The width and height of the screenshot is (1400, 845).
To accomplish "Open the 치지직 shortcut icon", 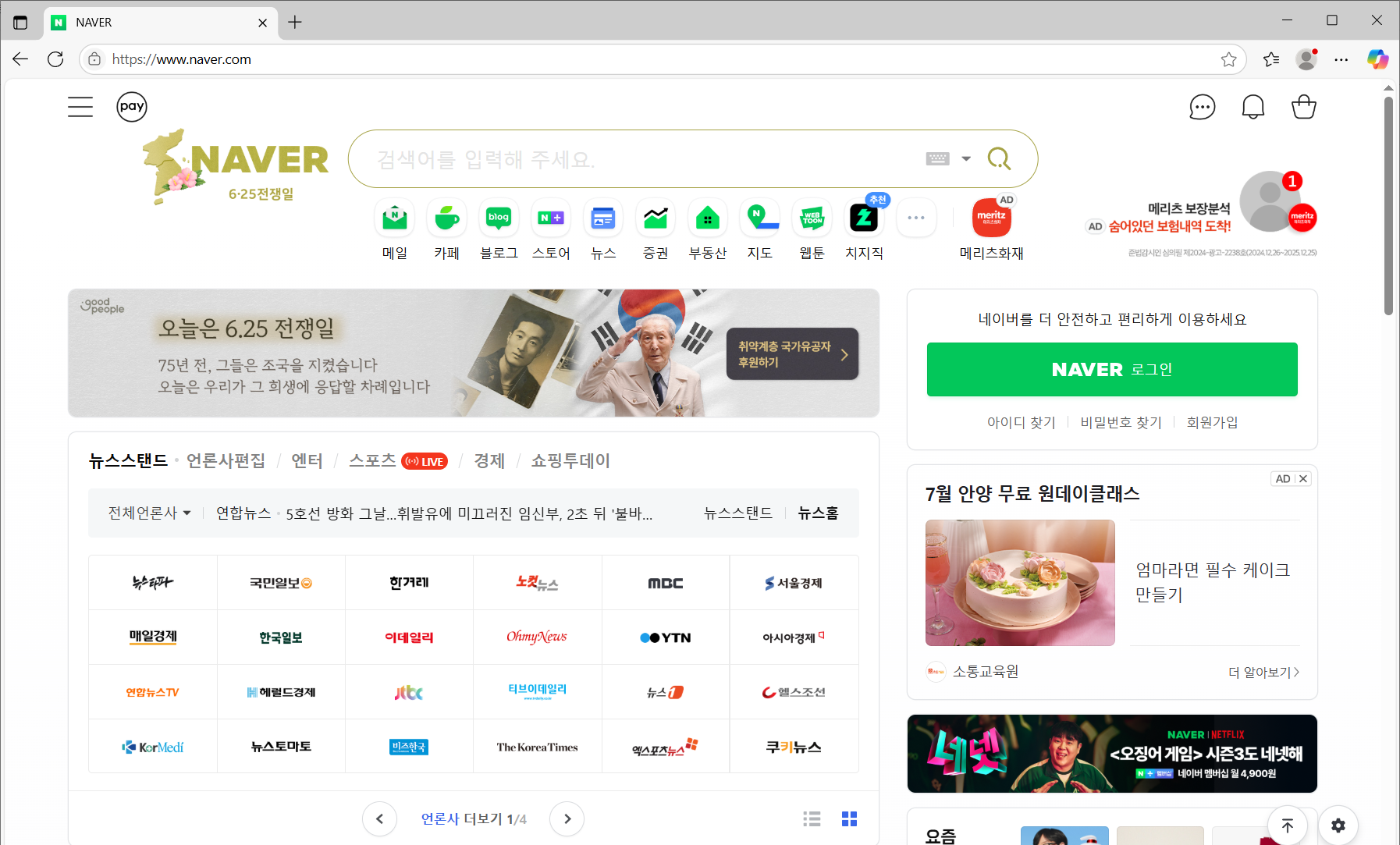I will tap(865, 218).
